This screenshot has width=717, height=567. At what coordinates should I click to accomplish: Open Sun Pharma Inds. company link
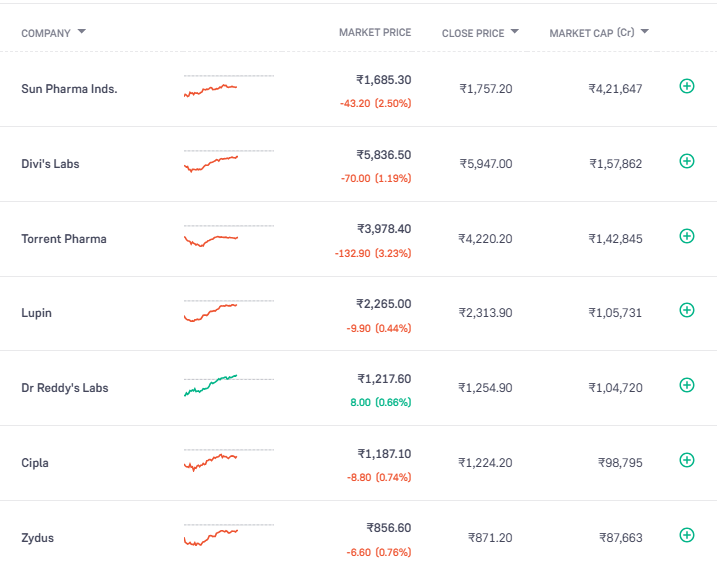pyautogui.click(x=69, y=89)
